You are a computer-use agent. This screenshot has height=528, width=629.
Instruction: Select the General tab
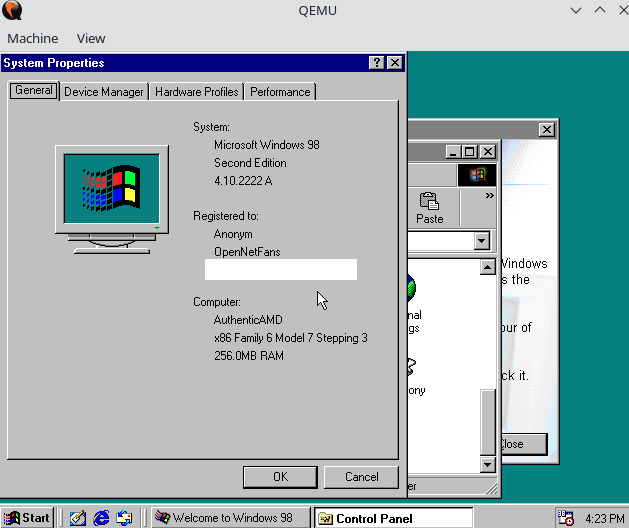(34, 90)
